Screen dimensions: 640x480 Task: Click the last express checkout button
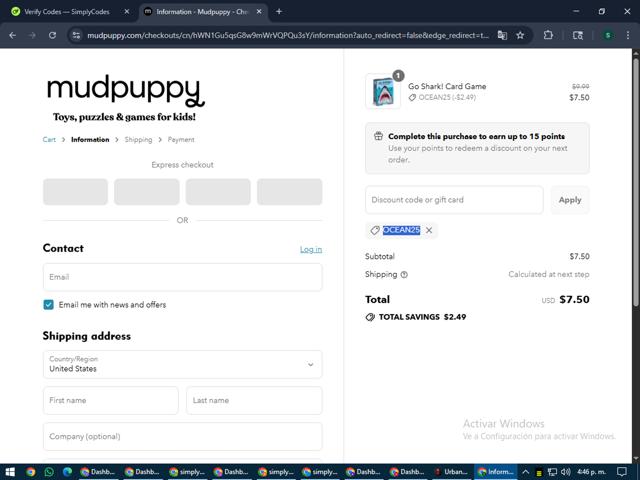(289, 192)
